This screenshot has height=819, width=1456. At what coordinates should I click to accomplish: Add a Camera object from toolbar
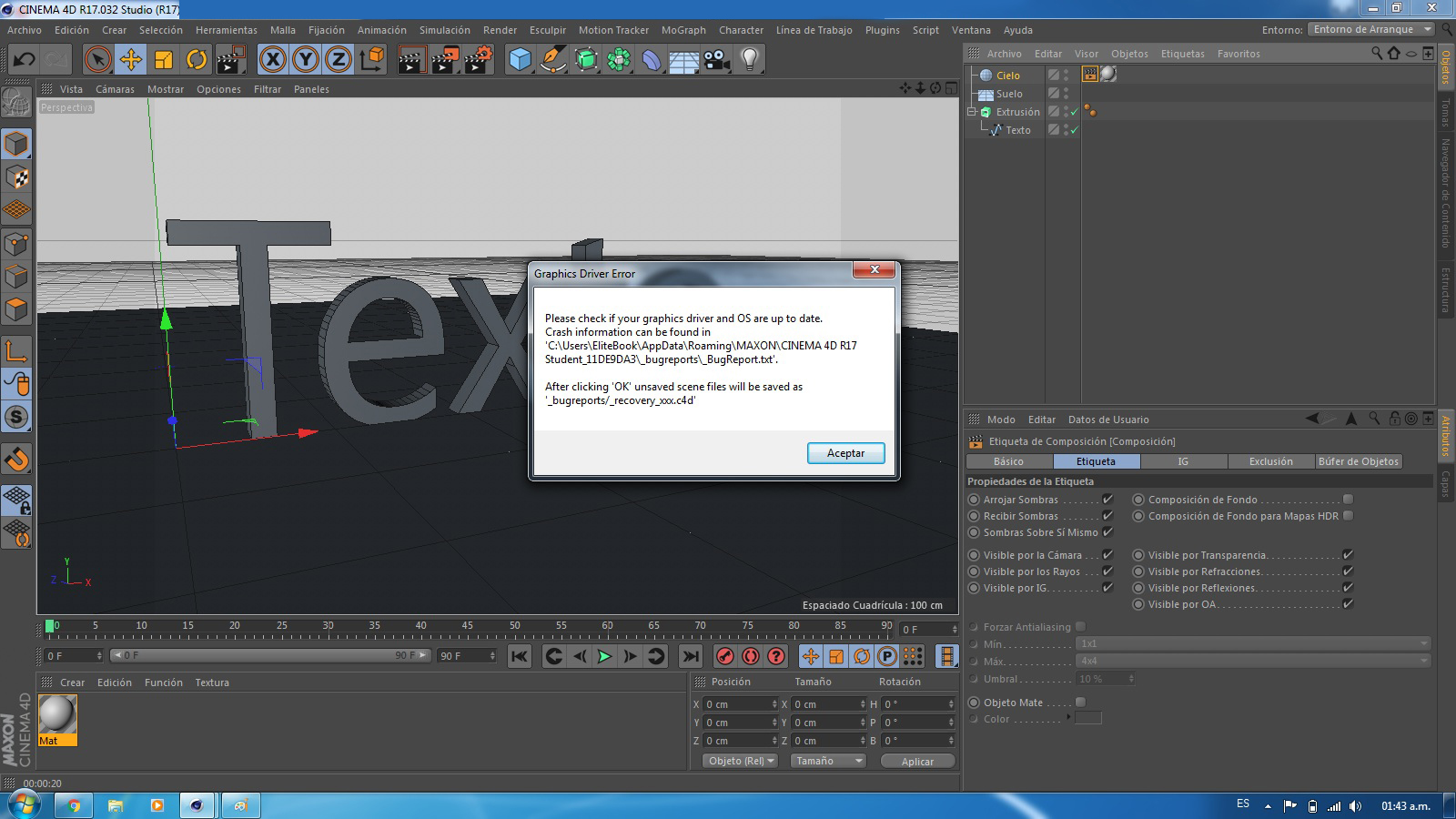pos(716,60)
